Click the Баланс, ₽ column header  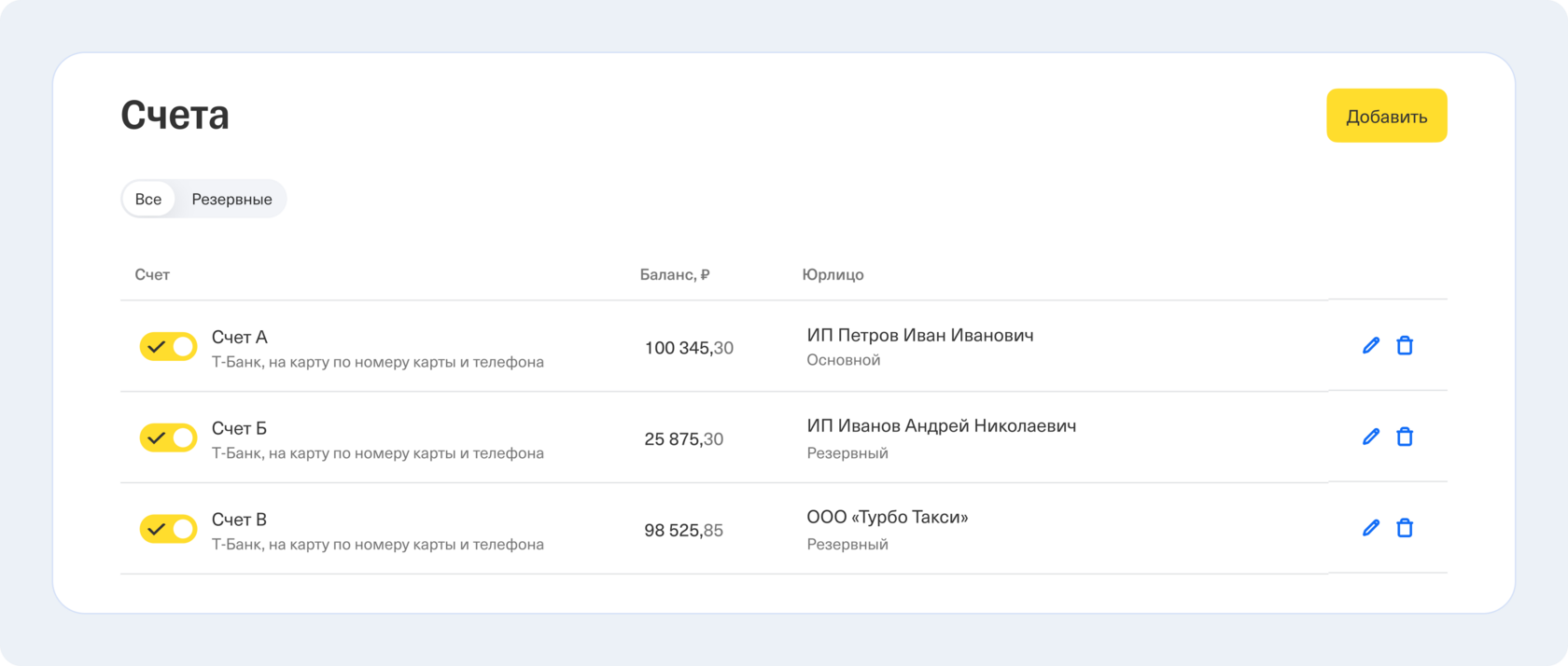pyautogui.click(x=674, y=275)
